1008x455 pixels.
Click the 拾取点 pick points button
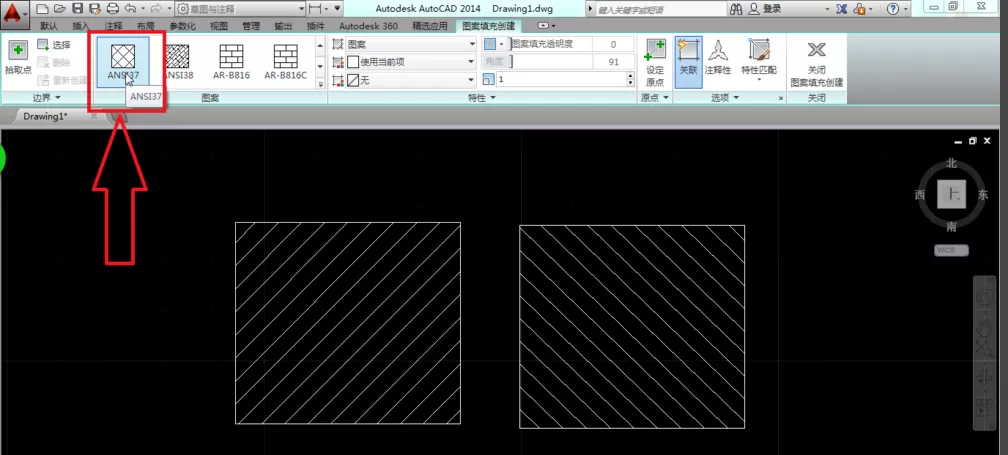coord(18,58)
